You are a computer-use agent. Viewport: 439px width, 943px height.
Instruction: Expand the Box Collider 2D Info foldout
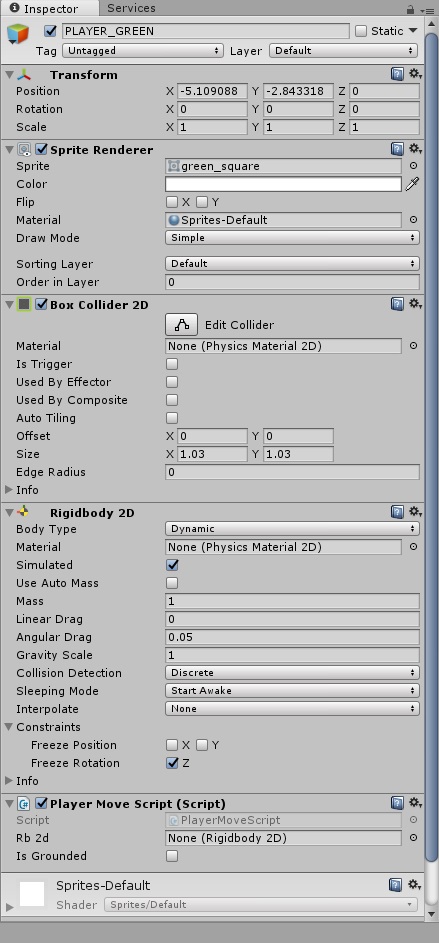[9, 490]
